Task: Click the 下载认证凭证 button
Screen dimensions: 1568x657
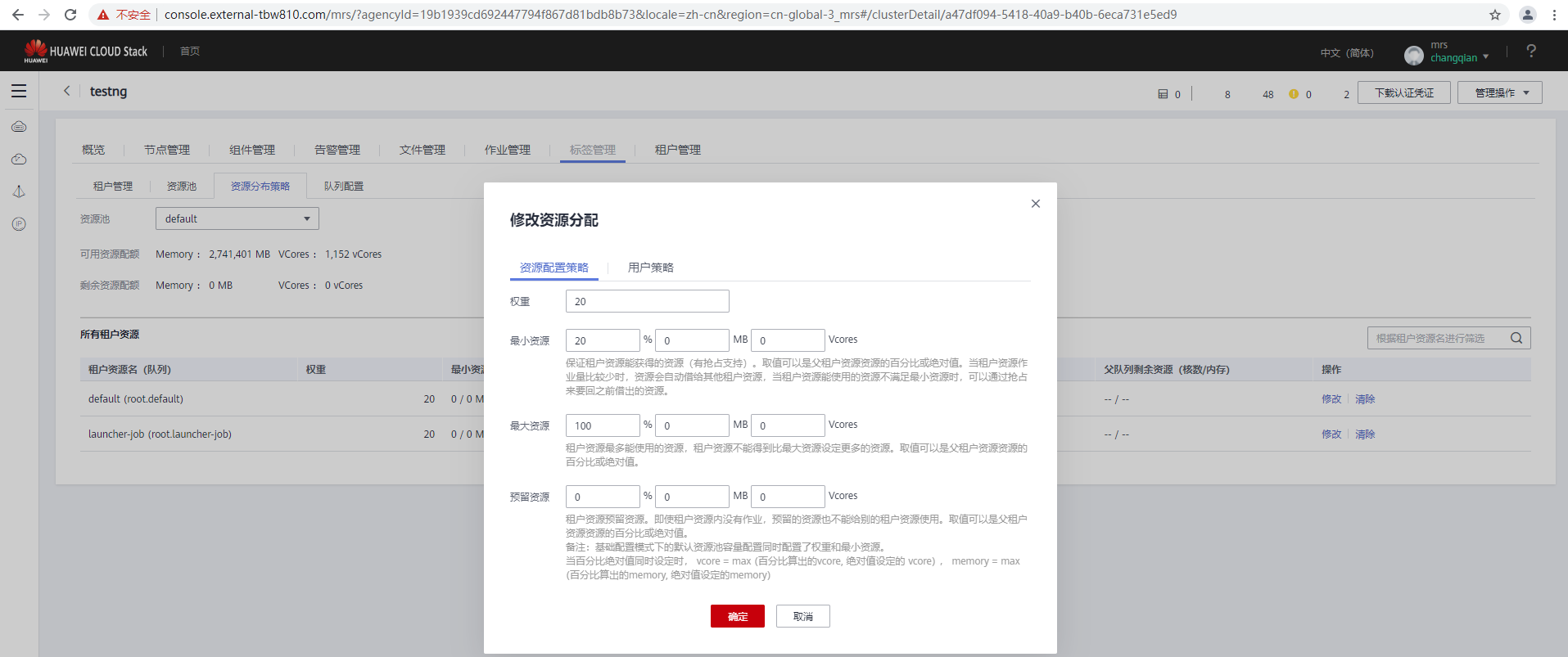Action: [1404, 92]
